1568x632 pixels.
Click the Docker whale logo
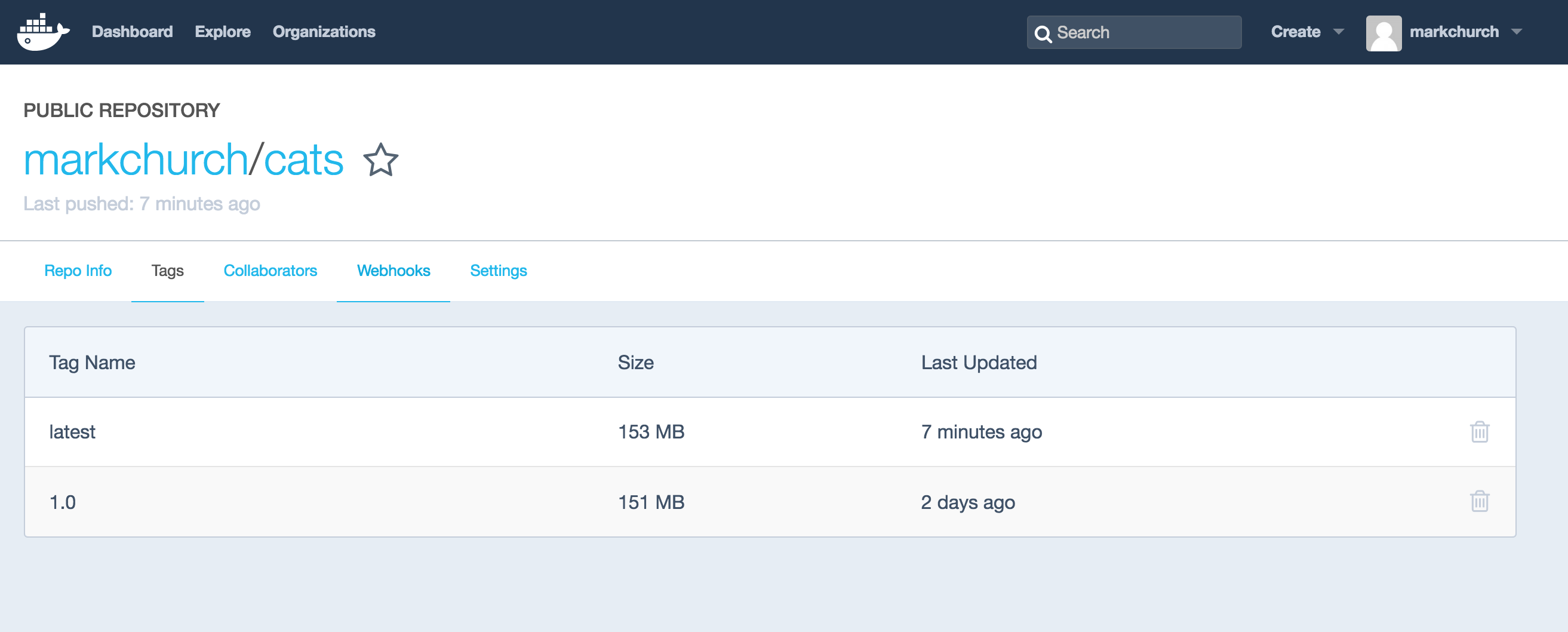pos(43,32)
